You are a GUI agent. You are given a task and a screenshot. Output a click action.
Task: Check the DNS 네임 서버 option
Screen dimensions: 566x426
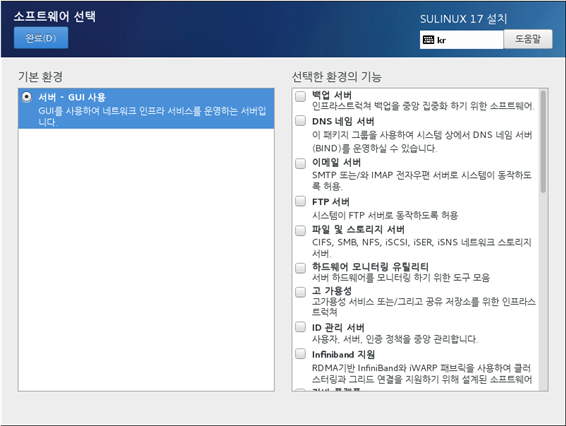pos(300,120)
